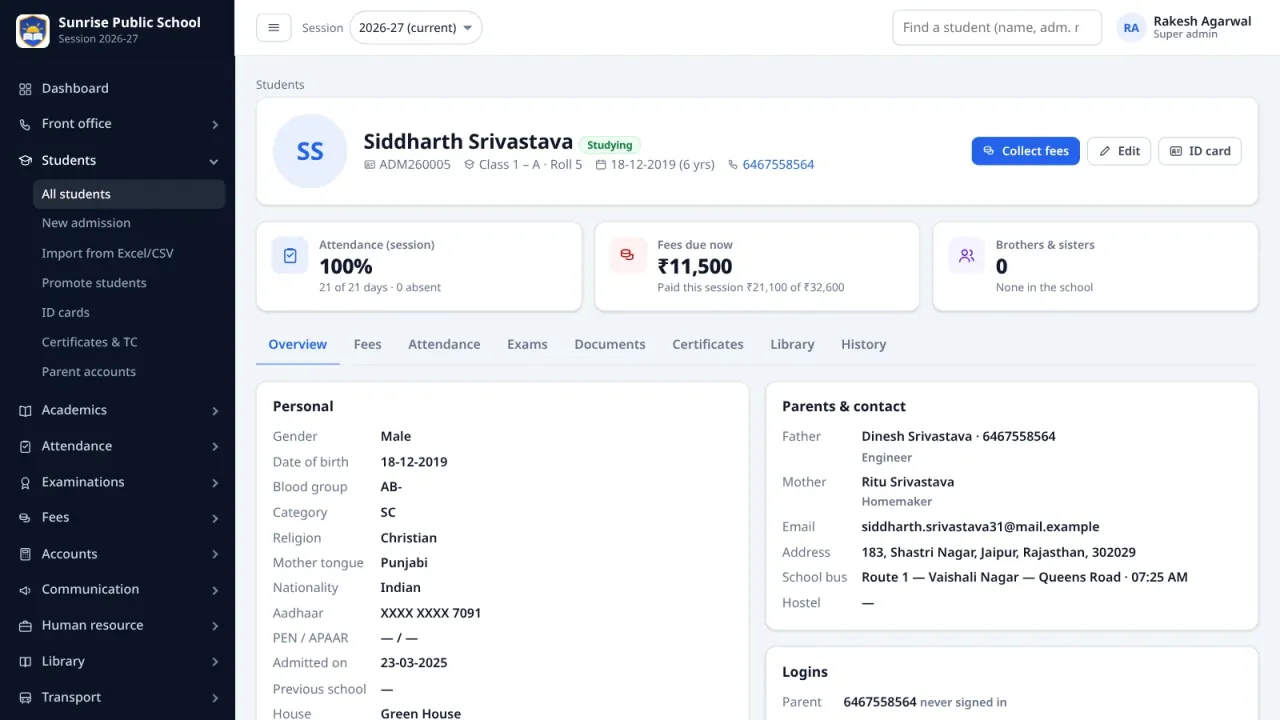Screen dimensions: 1280x720
Task: Click the Students breadcrumb link
Action: 280,85
